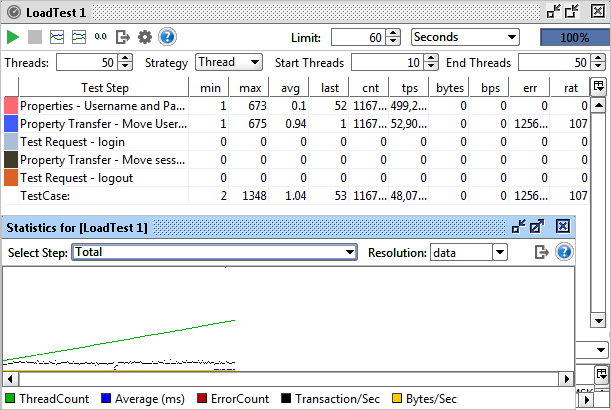This screenshot has height=410, width=611.
Task: Click graph horizontal scrollbar right arrow
Action: point(567,378)
